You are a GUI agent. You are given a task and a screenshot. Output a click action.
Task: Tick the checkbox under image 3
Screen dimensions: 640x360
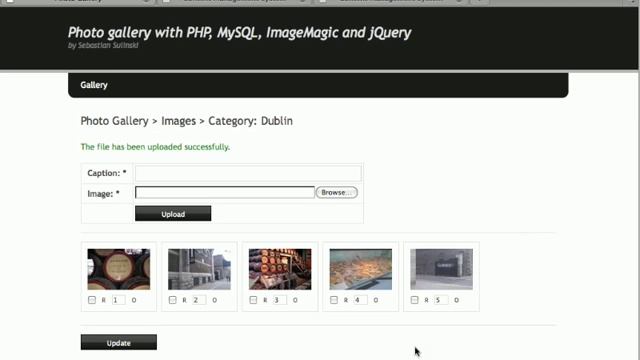(253, 300)
